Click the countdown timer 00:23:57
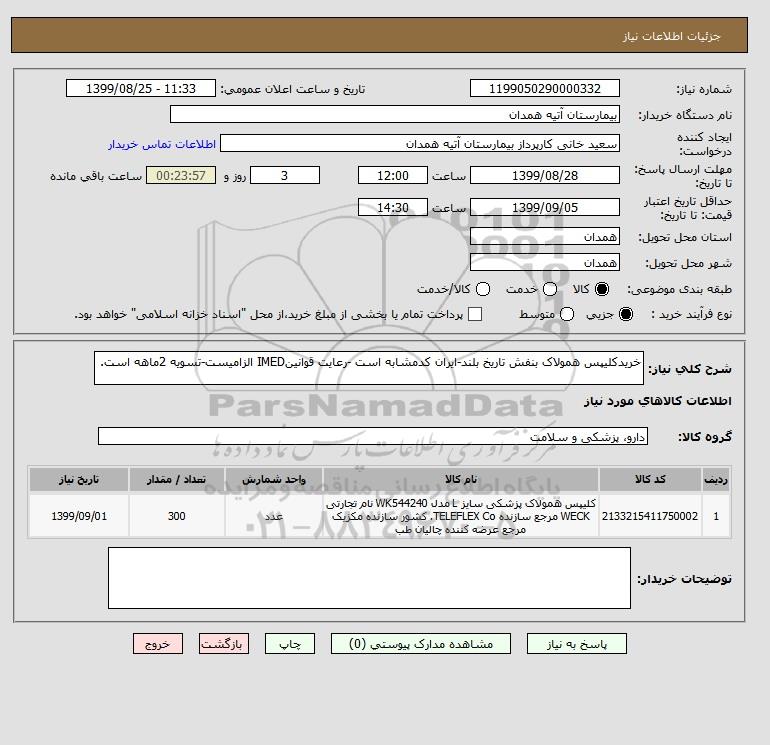 [181, 175]
